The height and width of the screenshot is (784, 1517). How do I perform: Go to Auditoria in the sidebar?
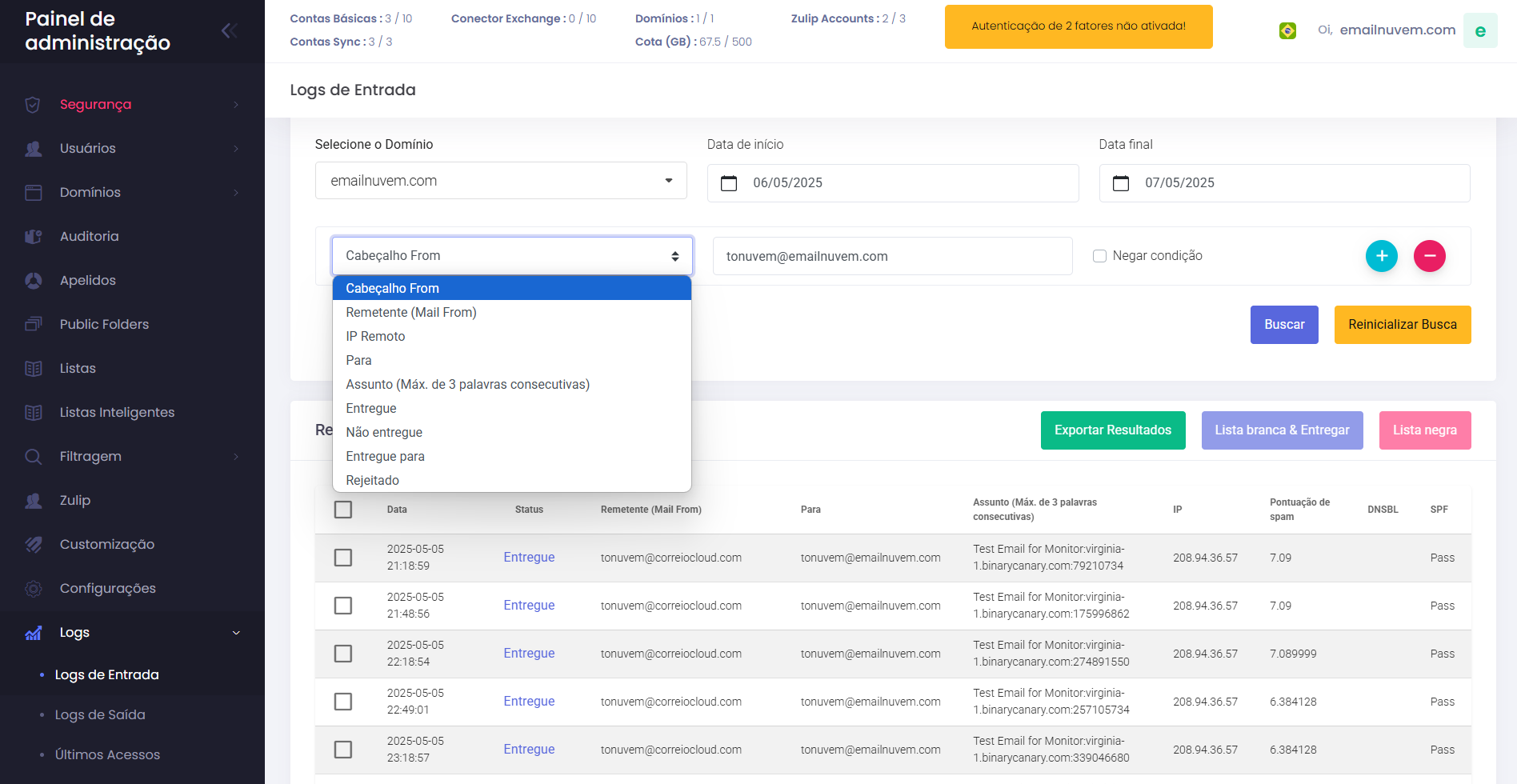coord(89,236)
